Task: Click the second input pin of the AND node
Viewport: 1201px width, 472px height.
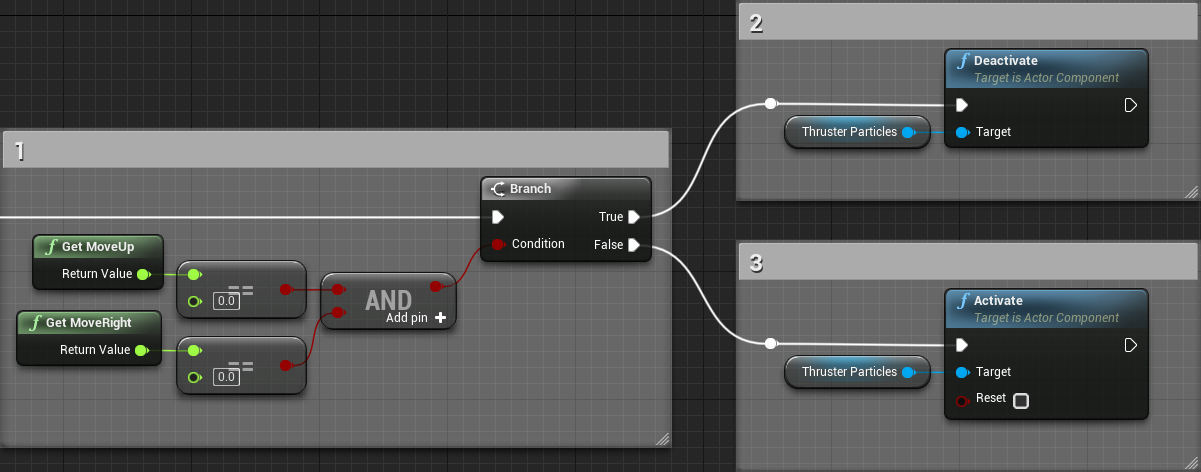Action: [337, 314]
